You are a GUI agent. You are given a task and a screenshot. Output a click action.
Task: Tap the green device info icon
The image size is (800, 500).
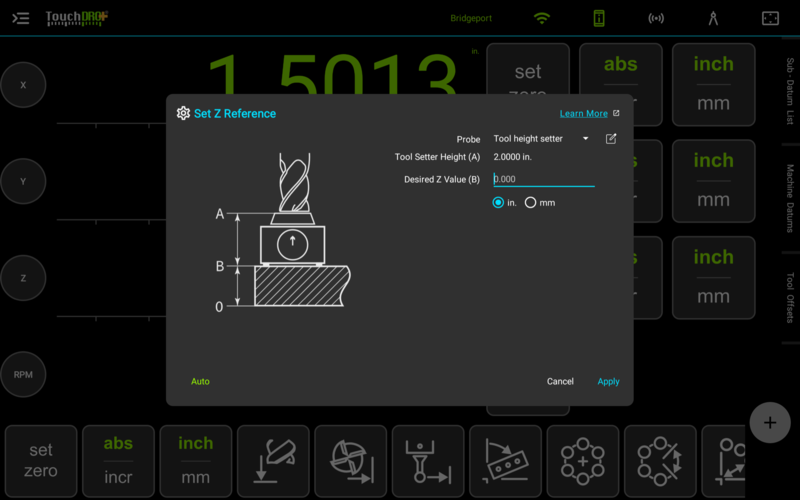pyautogui.click(x=599, y=18)
